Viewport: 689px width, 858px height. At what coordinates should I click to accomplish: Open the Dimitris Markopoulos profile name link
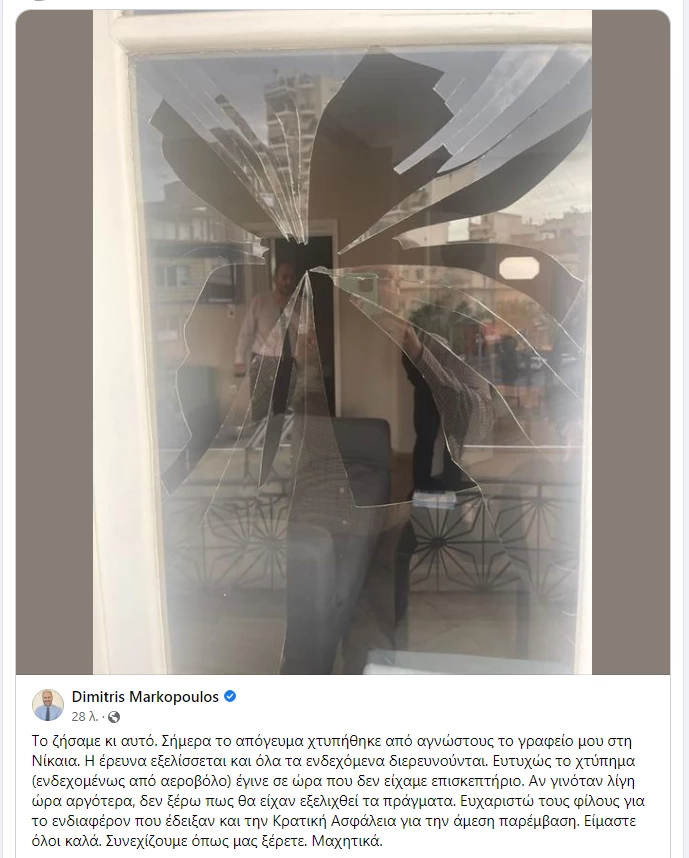click(x=145, y=697)
